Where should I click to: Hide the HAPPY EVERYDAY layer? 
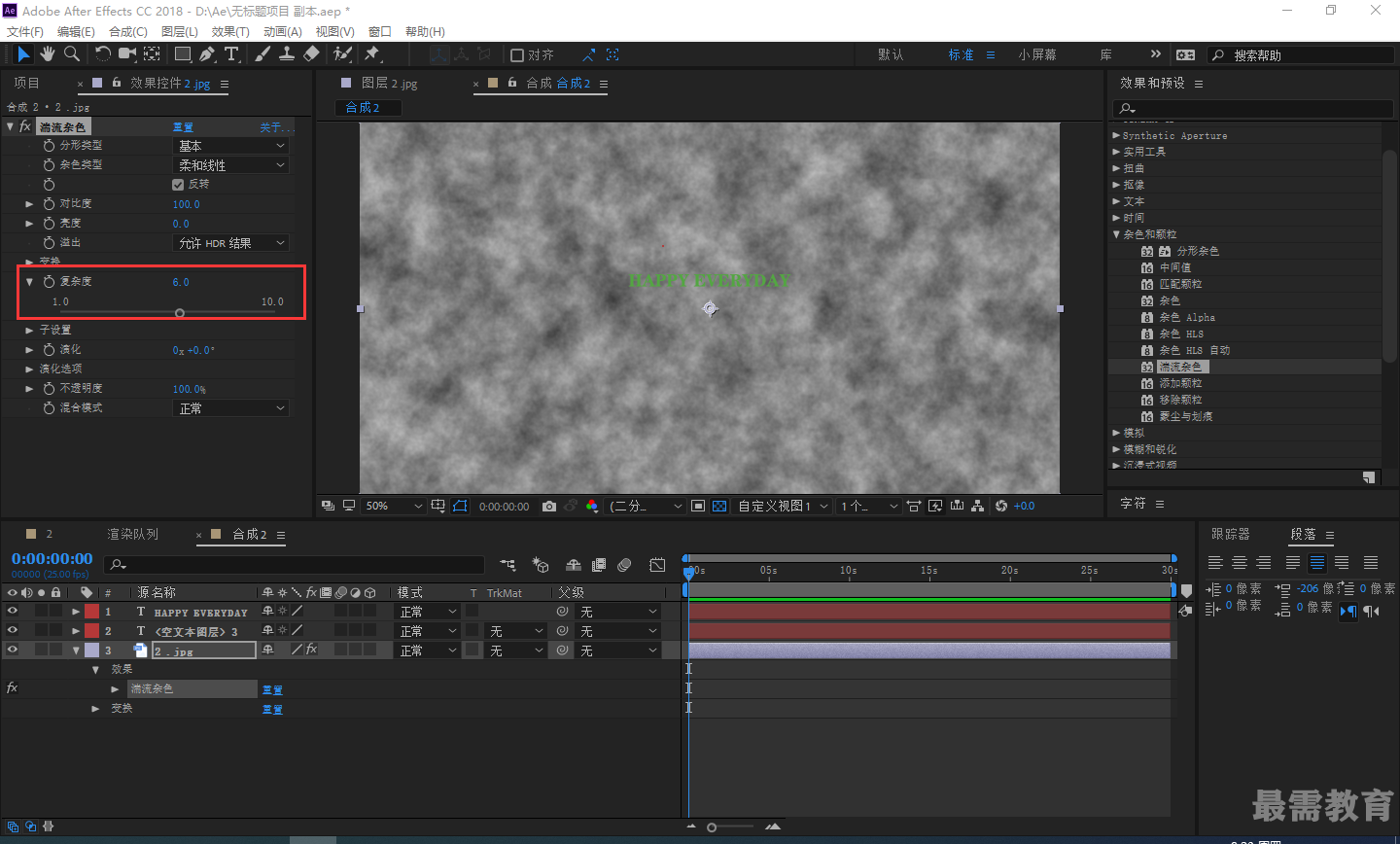pos(13,612)
